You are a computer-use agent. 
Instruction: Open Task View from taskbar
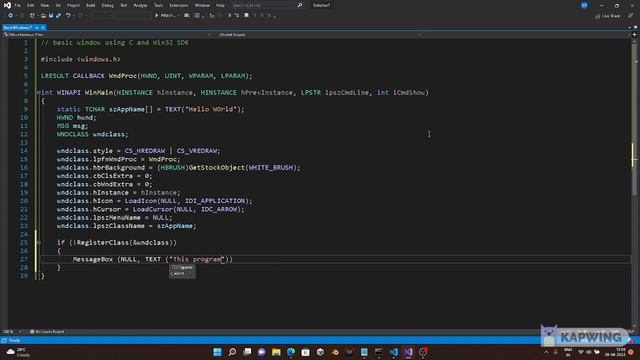click(x=247, y=352)
